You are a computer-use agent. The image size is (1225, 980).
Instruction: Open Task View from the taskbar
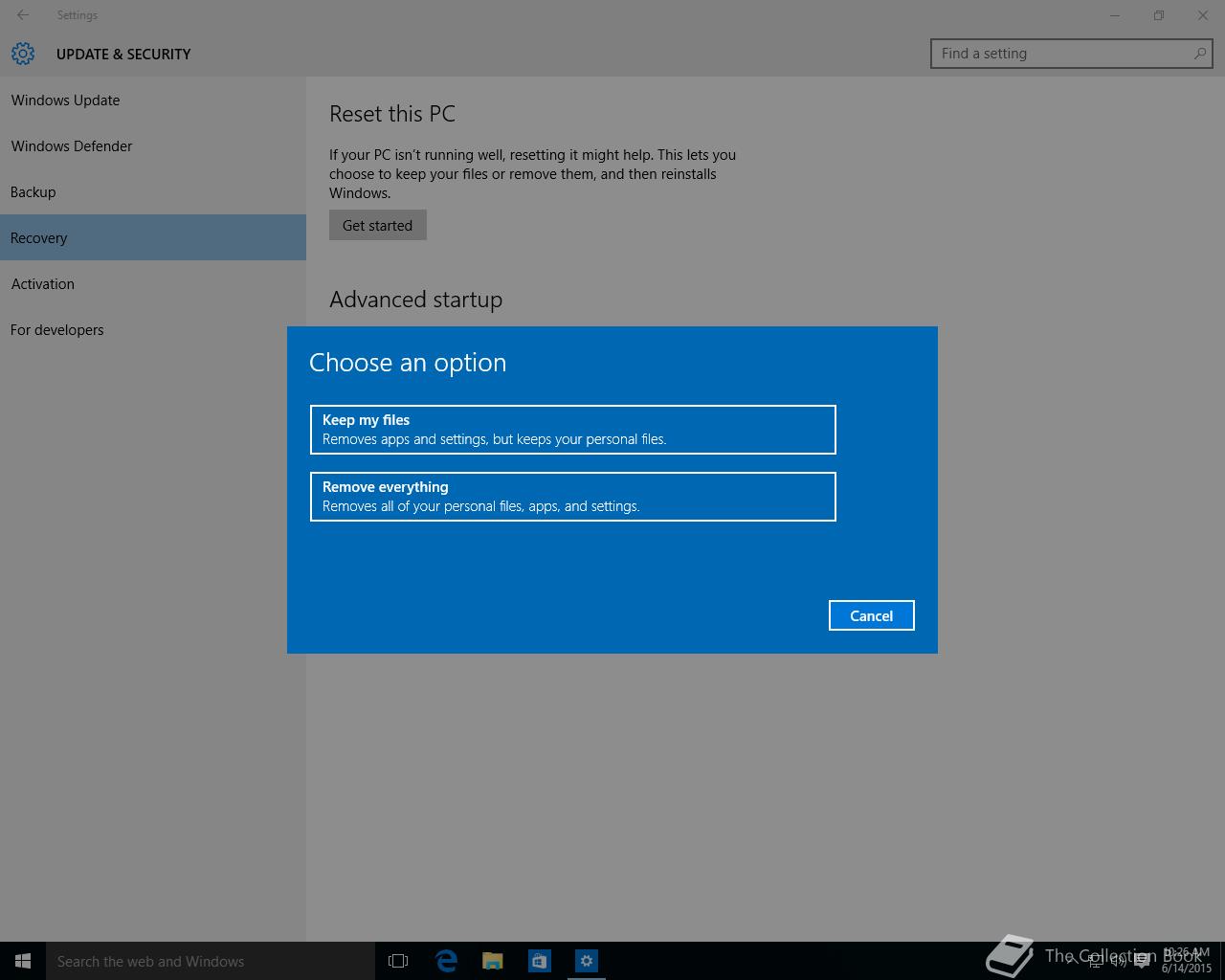point(398,961)
